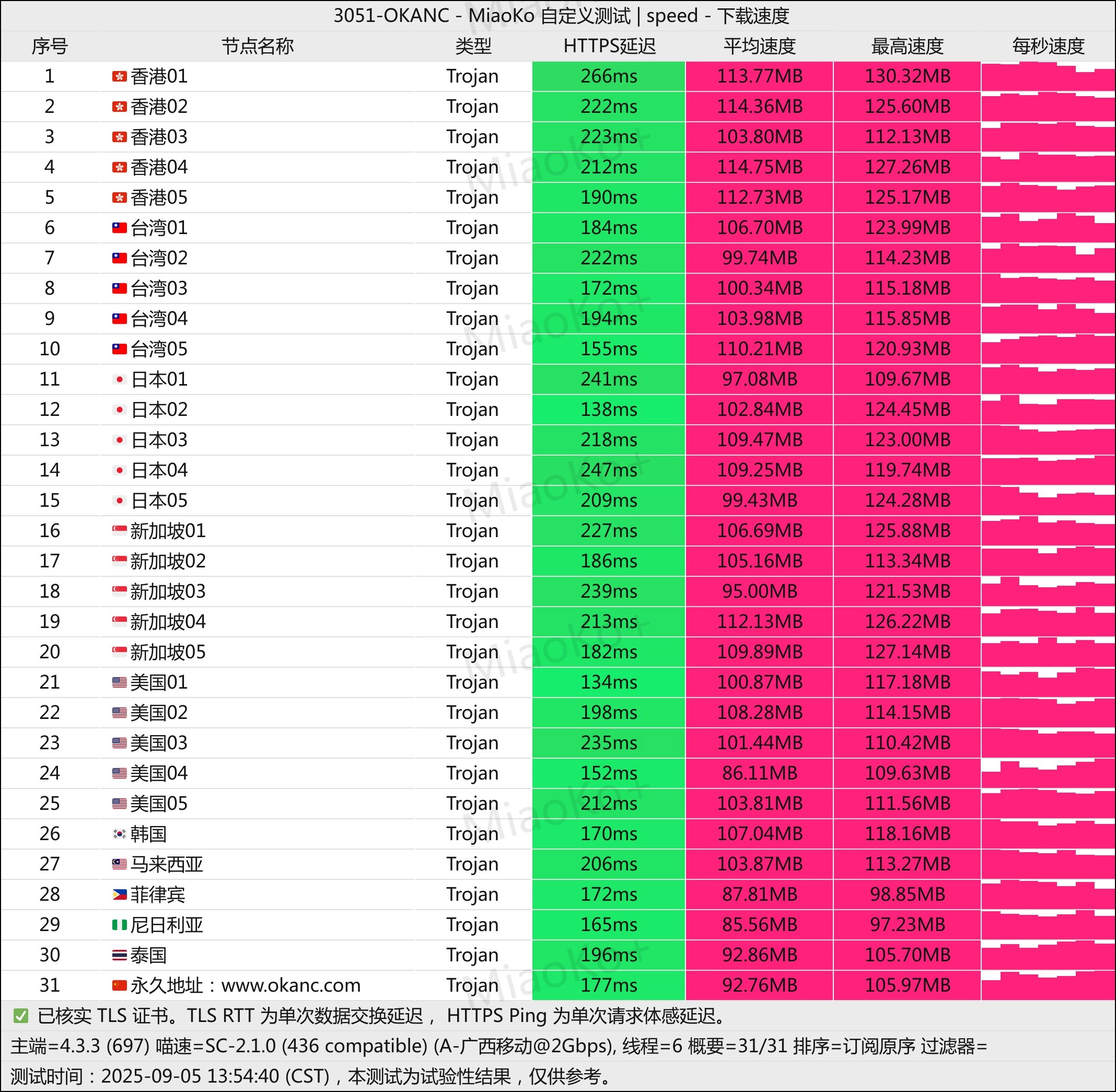This screenshot has width=1116, height=1092.
Task: Click the Singapore flag icon beside 新加坡01
Action: (119, 530)
